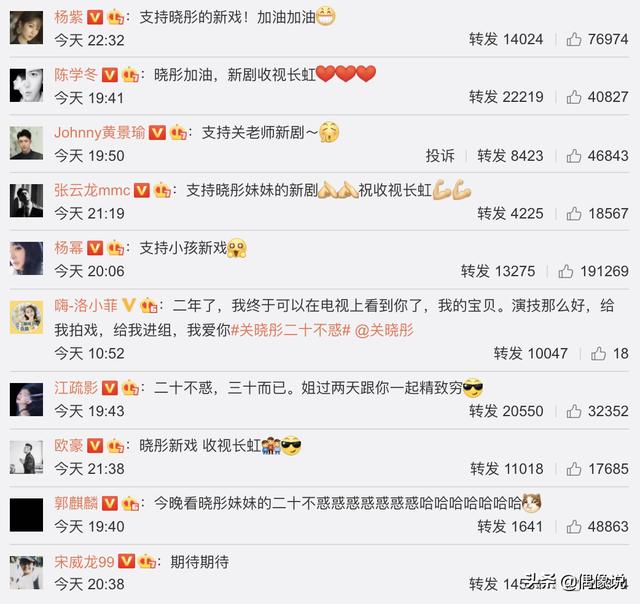Open 宋威龙99's avatar thumbnail
Image resolution: width=640 pixels, height=604 pixels.
[x=26, y=572]
